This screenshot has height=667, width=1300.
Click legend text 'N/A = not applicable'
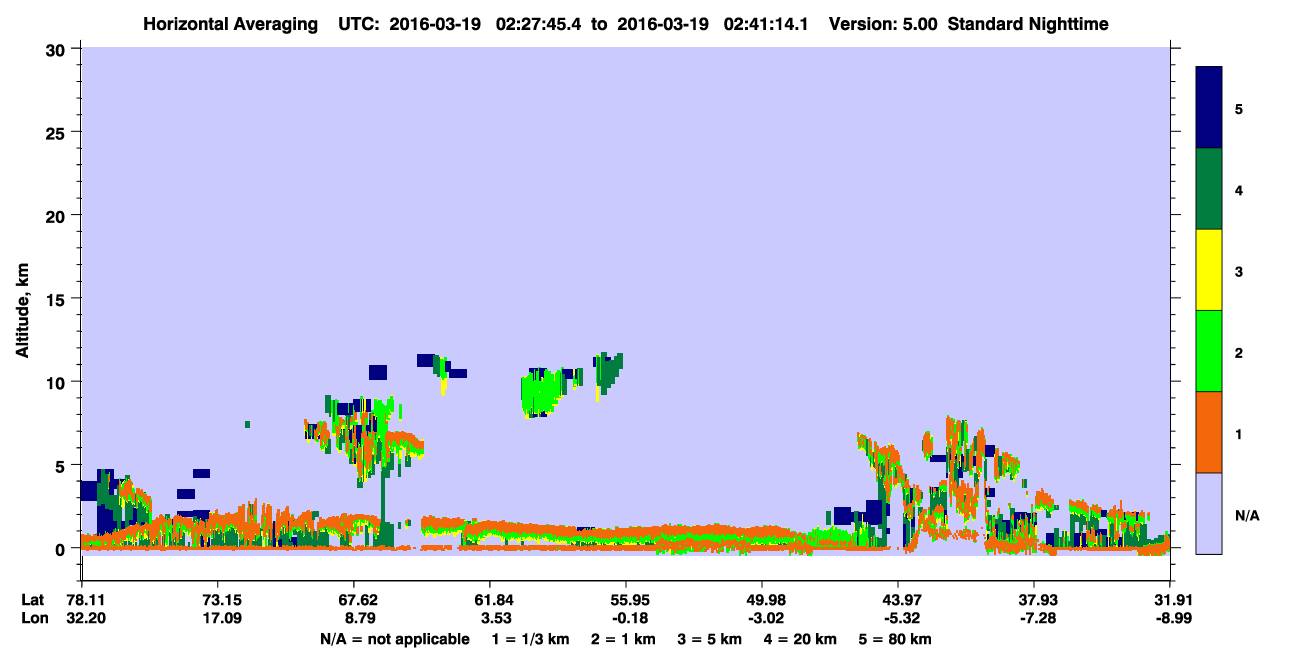[x=395, y=639]
